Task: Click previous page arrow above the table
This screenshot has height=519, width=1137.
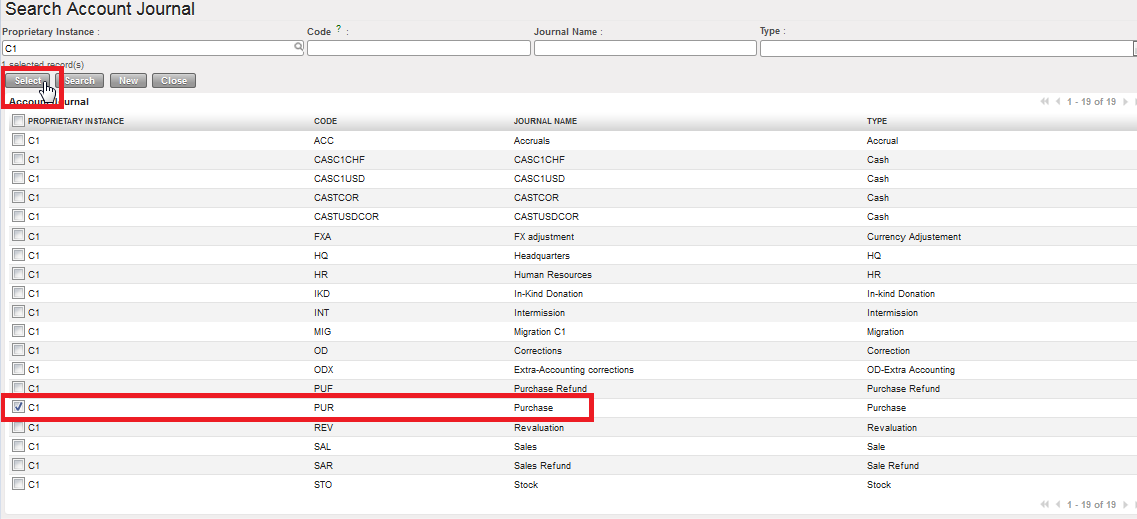Action: point(1058,102)
